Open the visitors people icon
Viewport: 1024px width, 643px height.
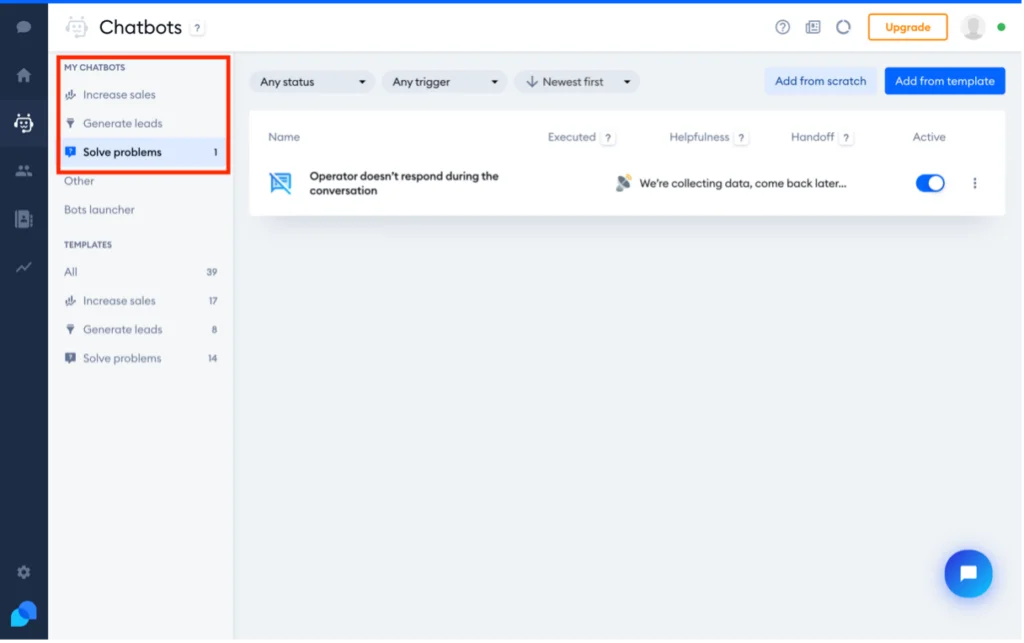click(24, 171)
